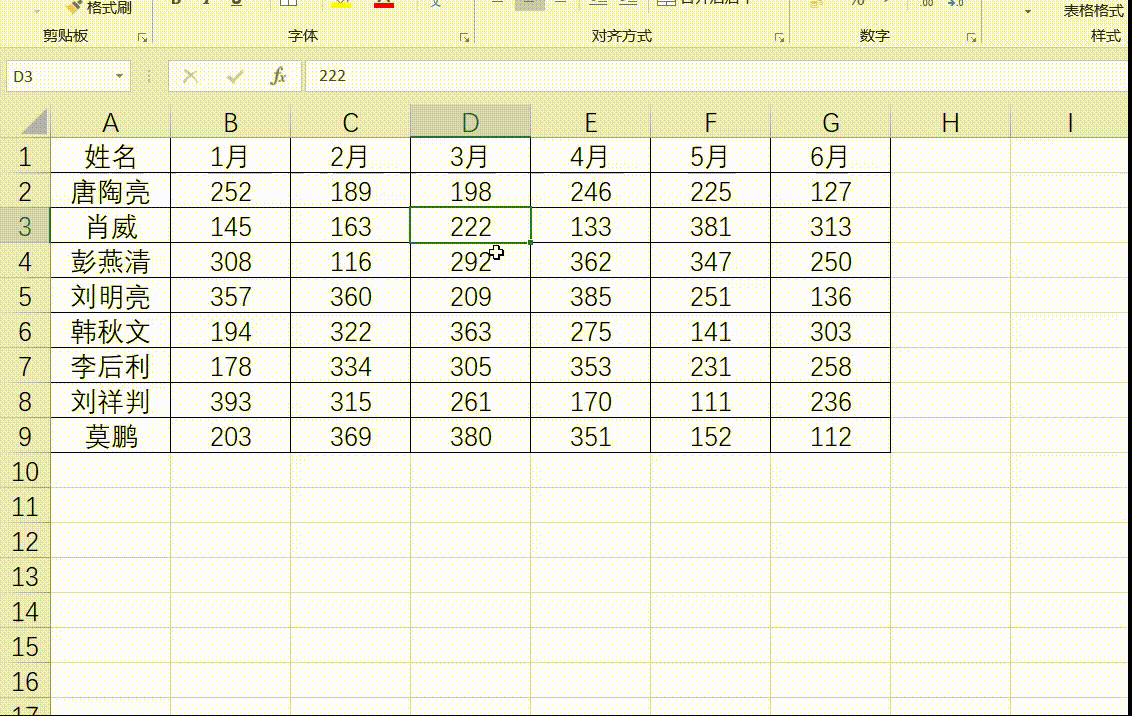Click the 6月 header cell
This screenshot has width=1132, height=716.
tap(830, 156)
